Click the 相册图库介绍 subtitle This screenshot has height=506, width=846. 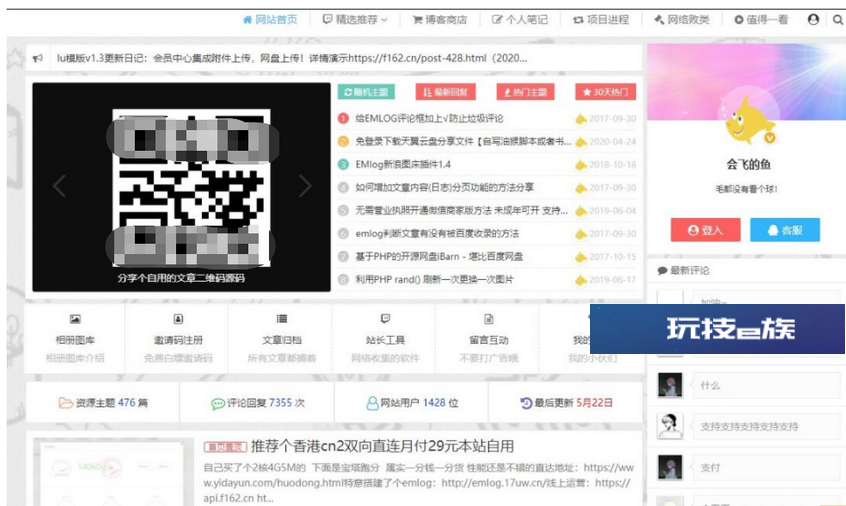tap(75, 358)
